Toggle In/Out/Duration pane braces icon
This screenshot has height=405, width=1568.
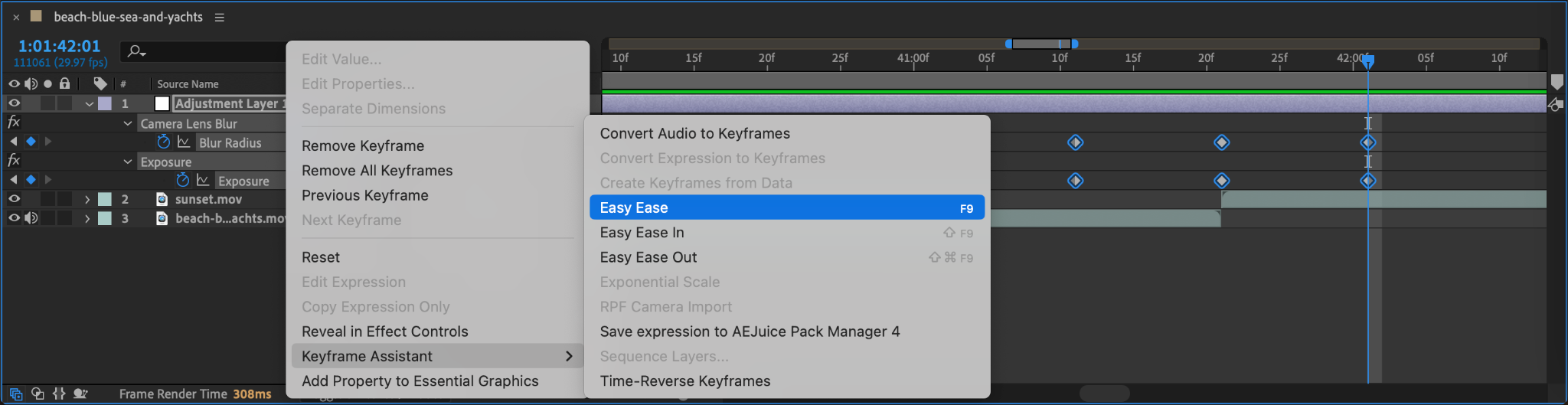[x=59, y=394]
